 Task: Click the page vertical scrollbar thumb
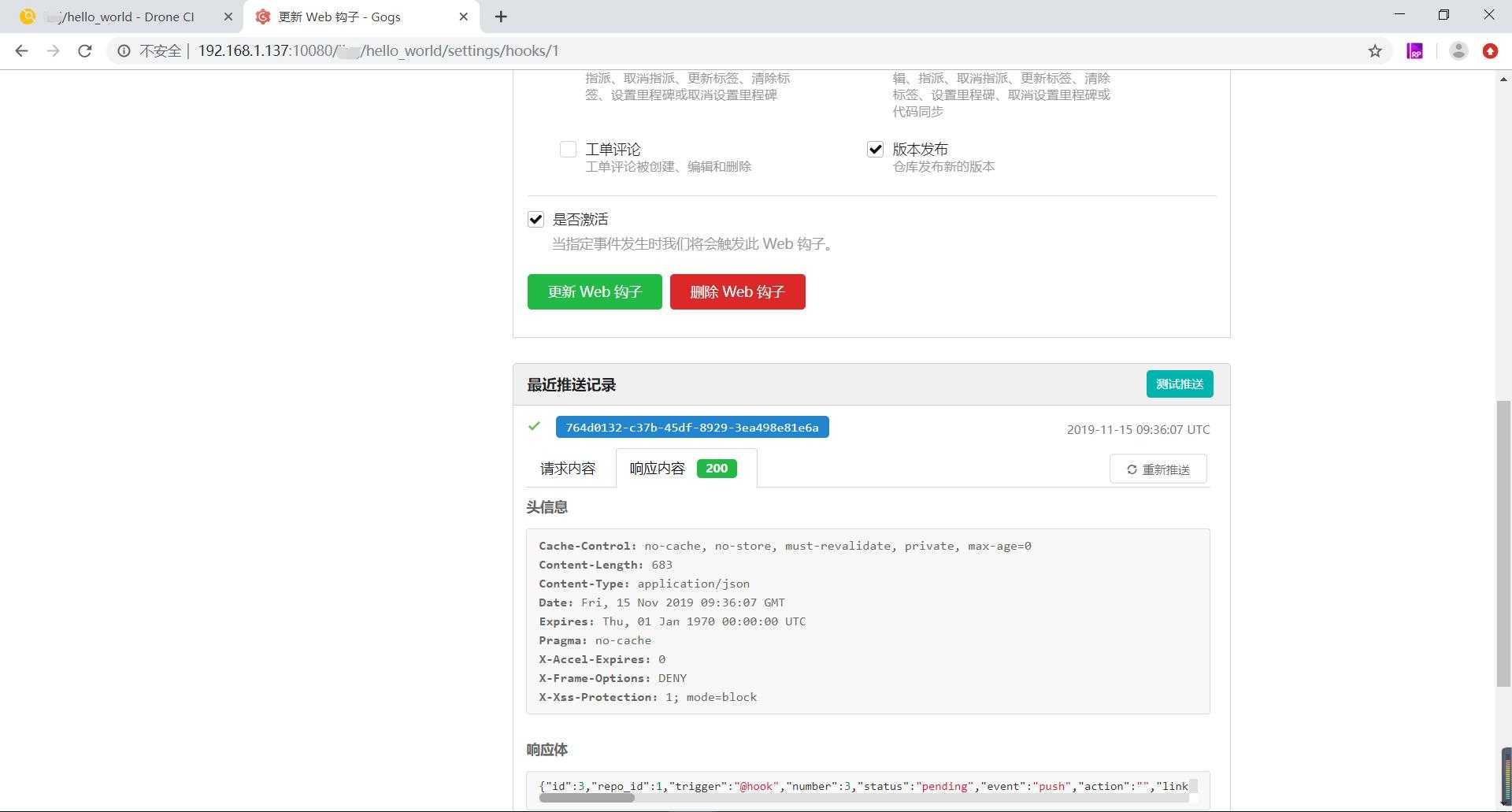click(1503, 543)
